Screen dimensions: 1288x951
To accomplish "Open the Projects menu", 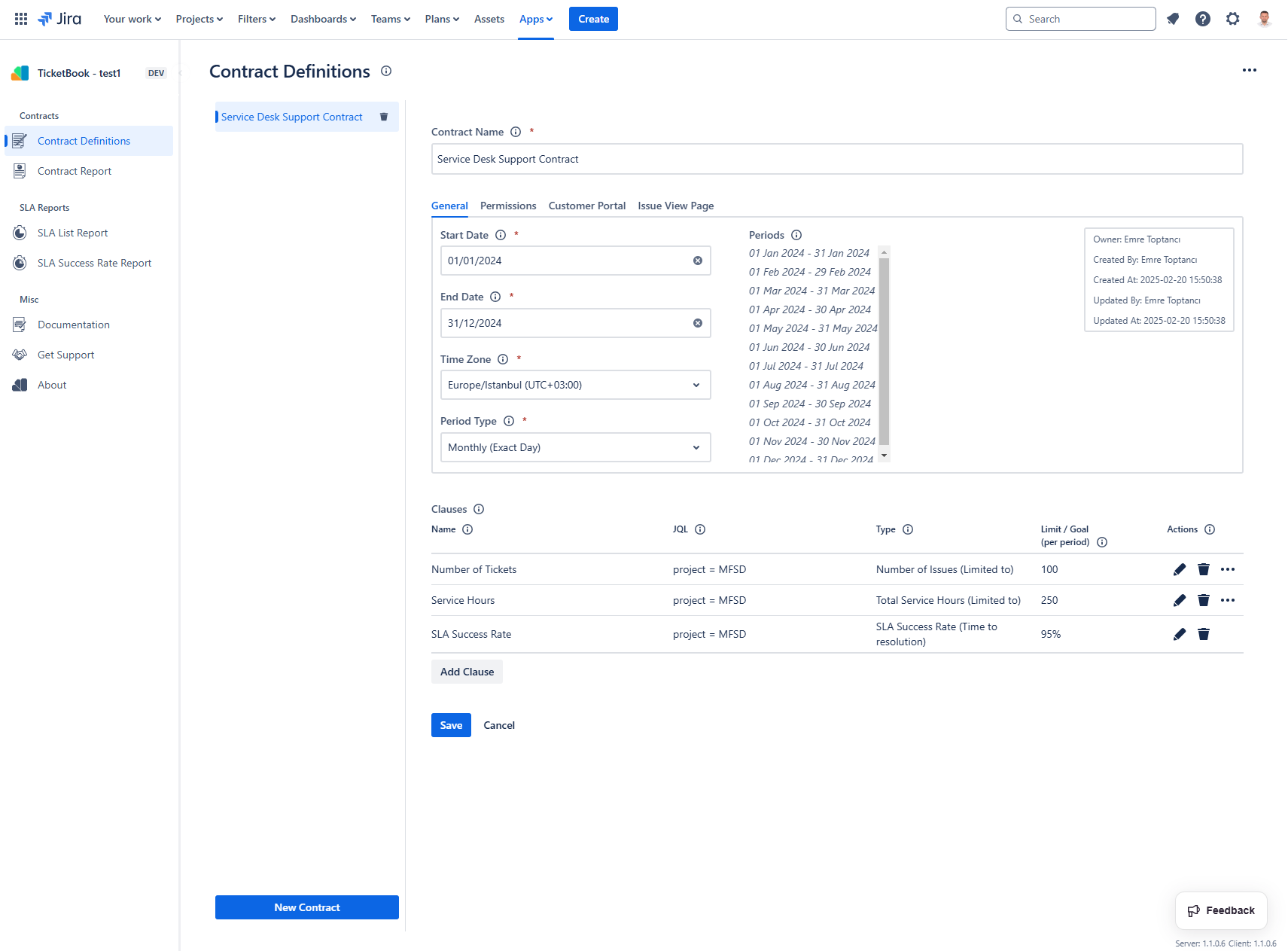I will 199,19.
